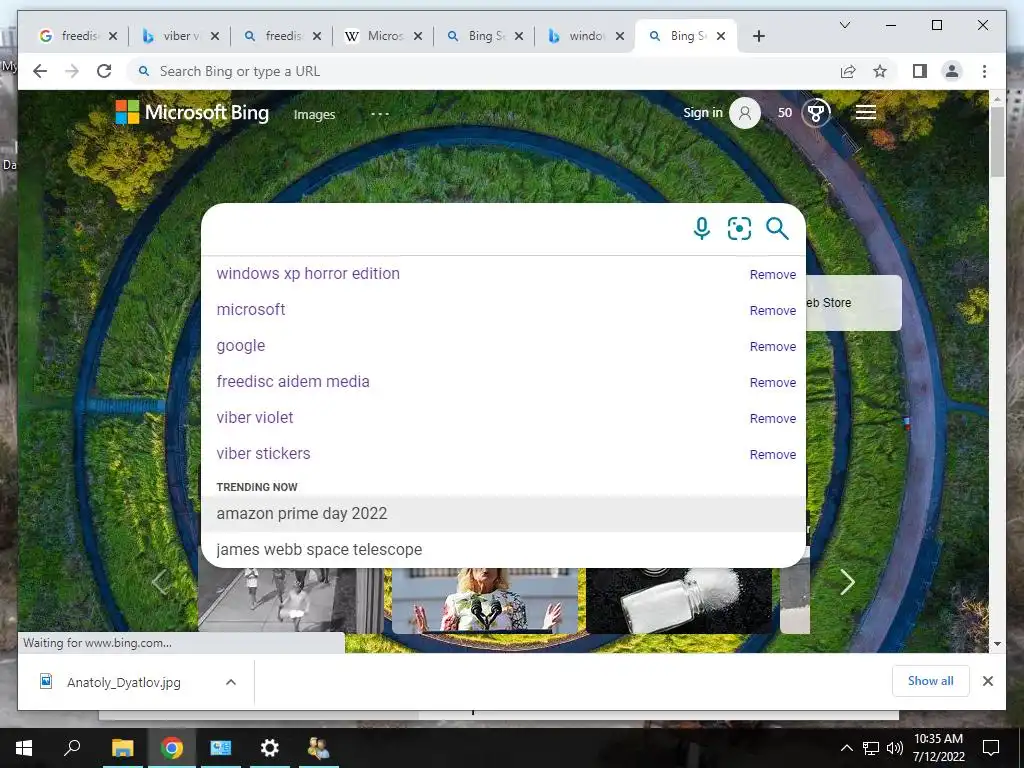Image resolution: width=1024 pixels, height=768 pixels.
Task: Click Show all downloads button
Action: coord(930,680)
